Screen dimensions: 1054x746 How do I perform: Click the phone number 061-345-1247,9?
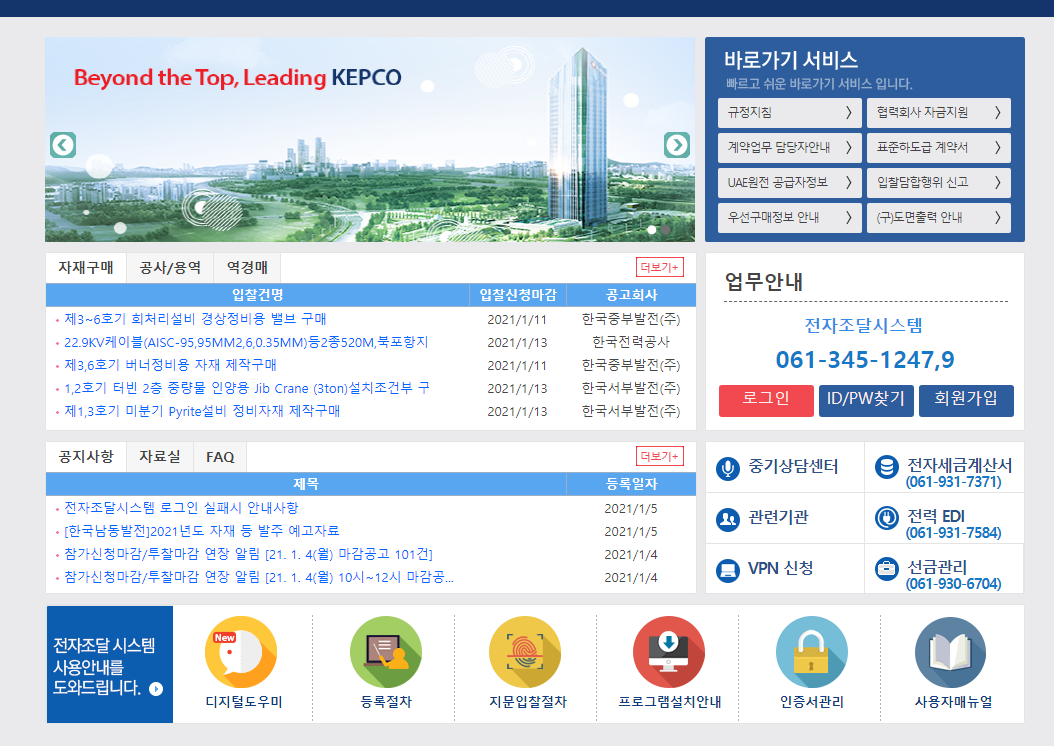(865, 360)
